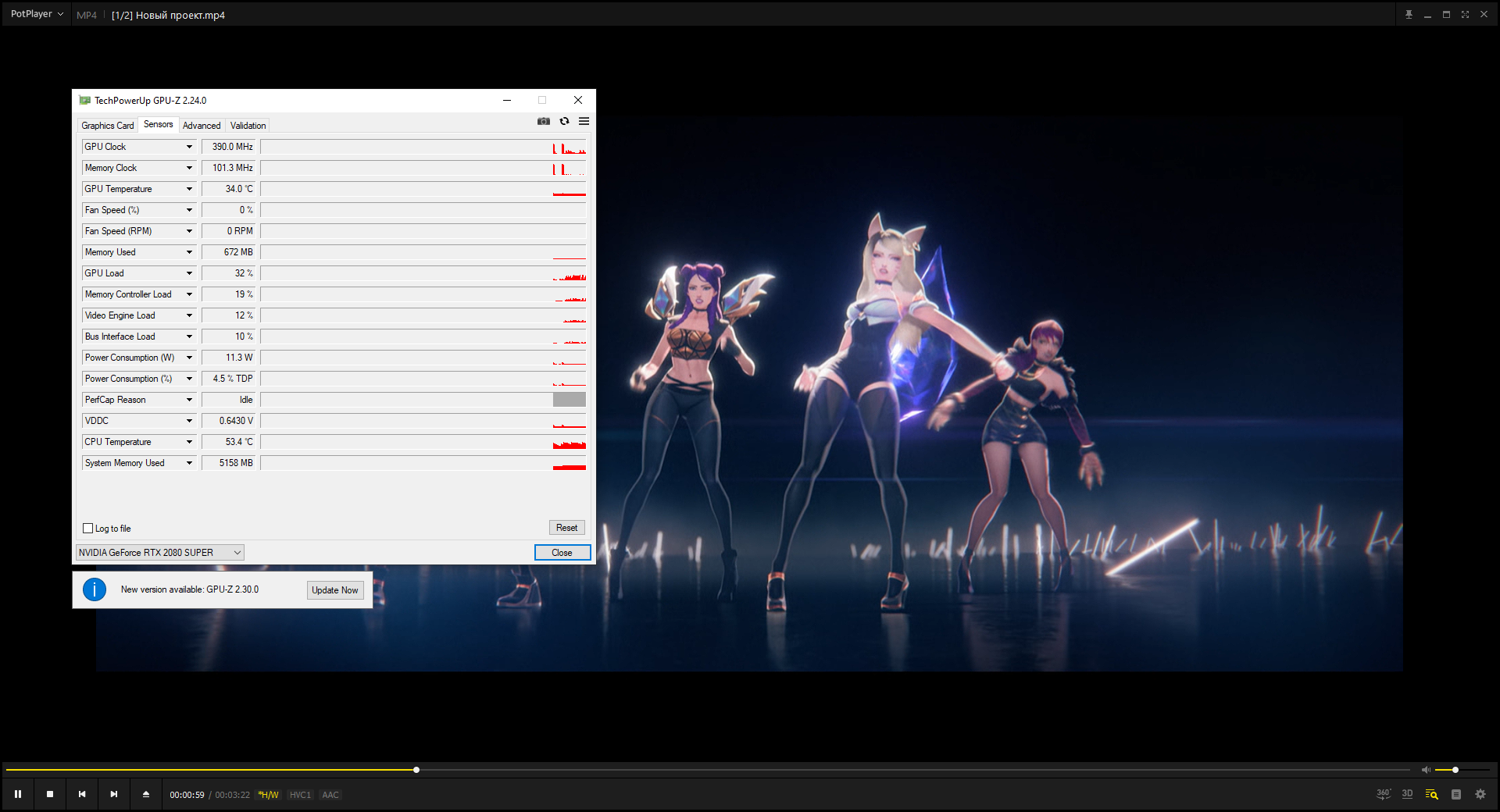Click the PerfCap Reason gray status bar
Image resolution: width=1500 pixels, height=812 pixels.
pos(570,400)
